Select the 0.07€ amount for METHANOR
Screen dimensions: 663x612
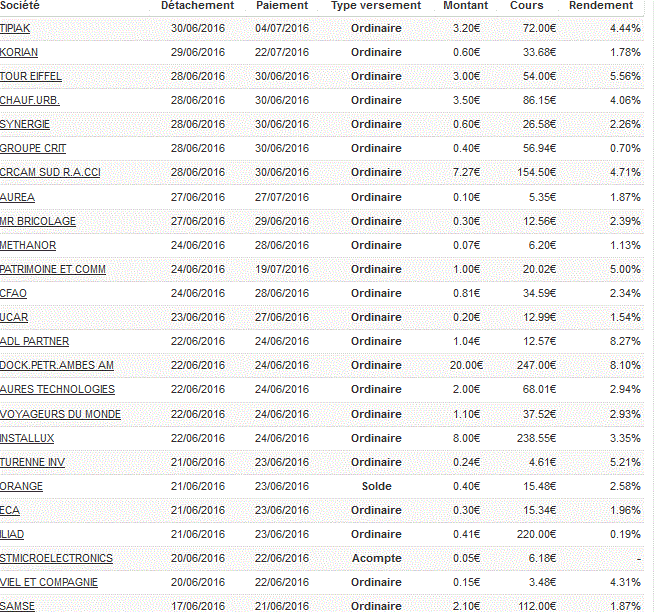coord(466,246)
